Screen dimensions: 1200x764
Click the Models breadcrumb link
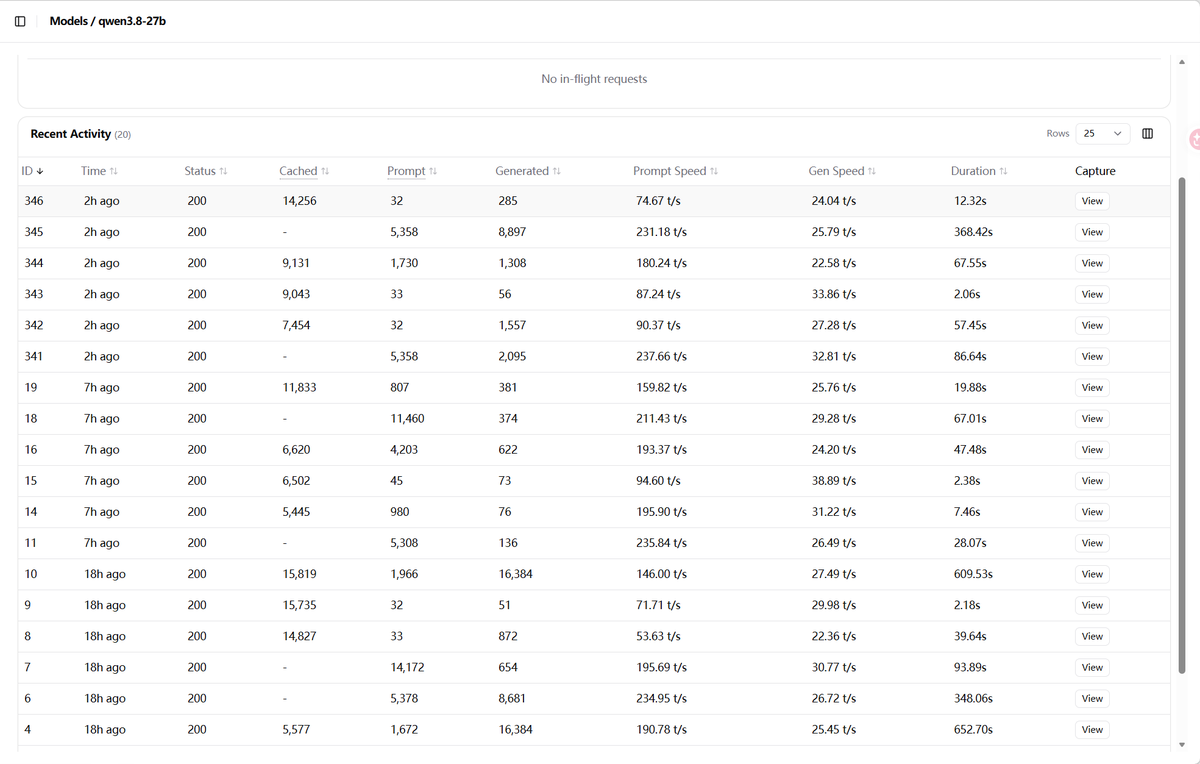click(69, 21)
